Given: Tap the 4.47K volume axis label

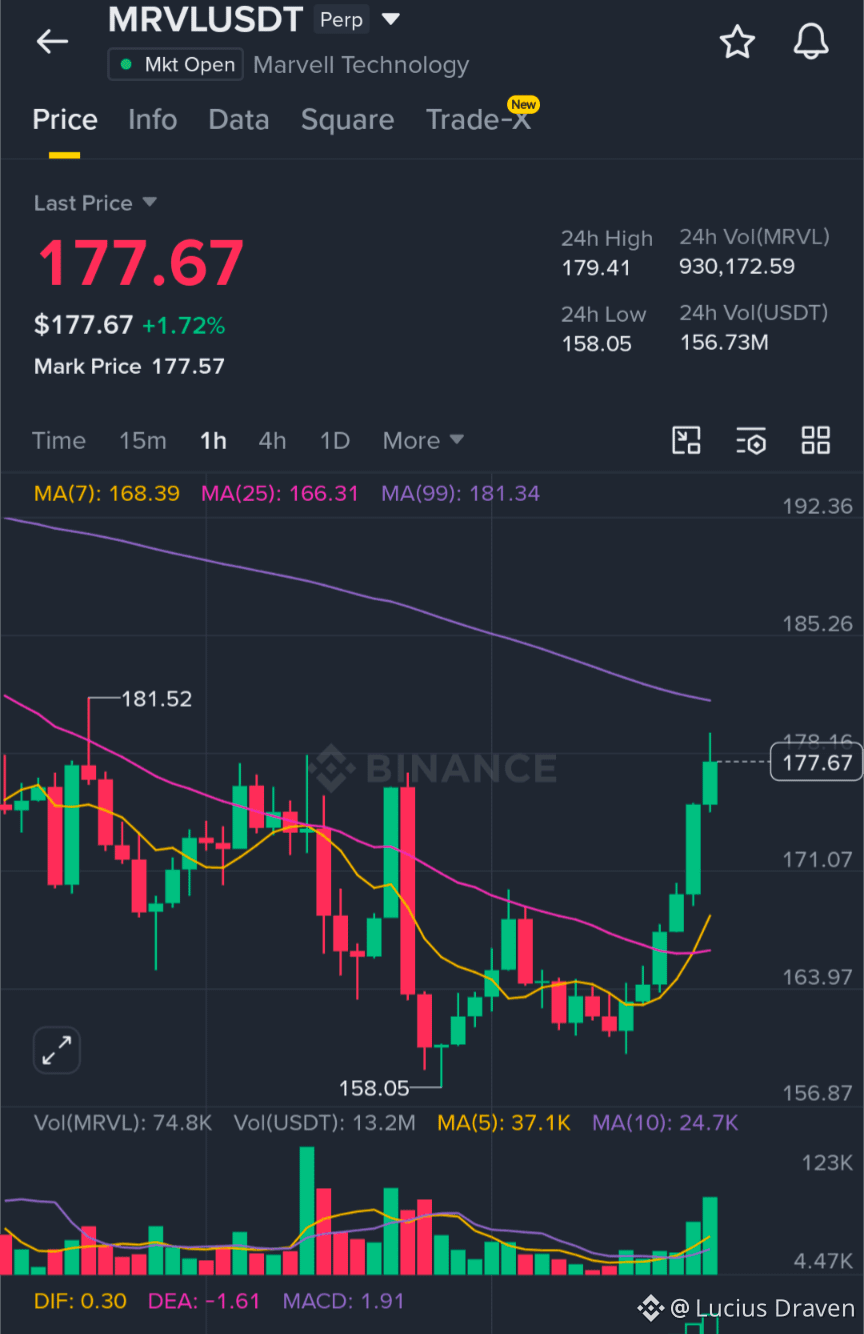Looking at the screenshot, I should click(x=823, y=1261).
